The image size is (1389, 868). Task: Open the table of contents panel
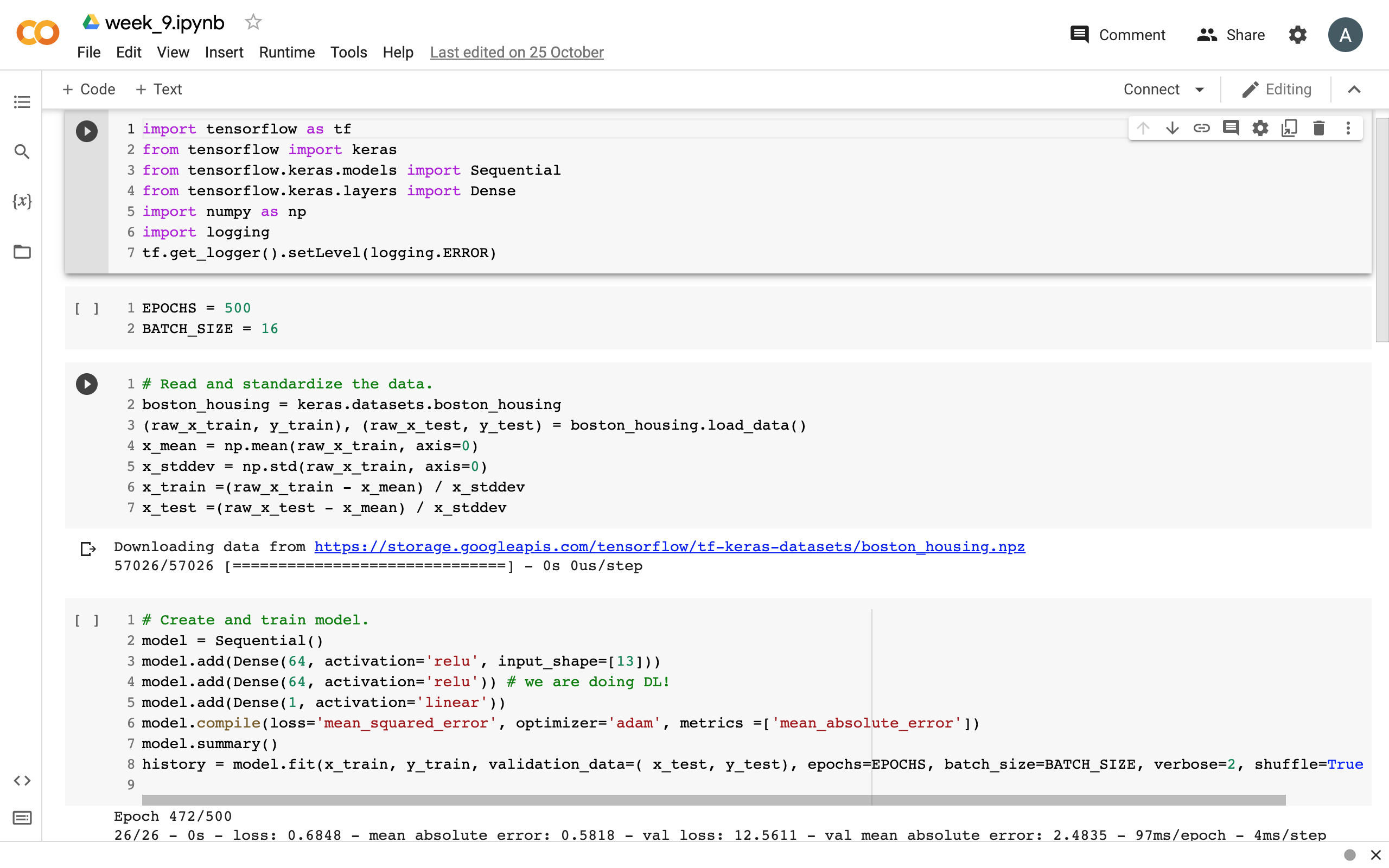[22, 102]
